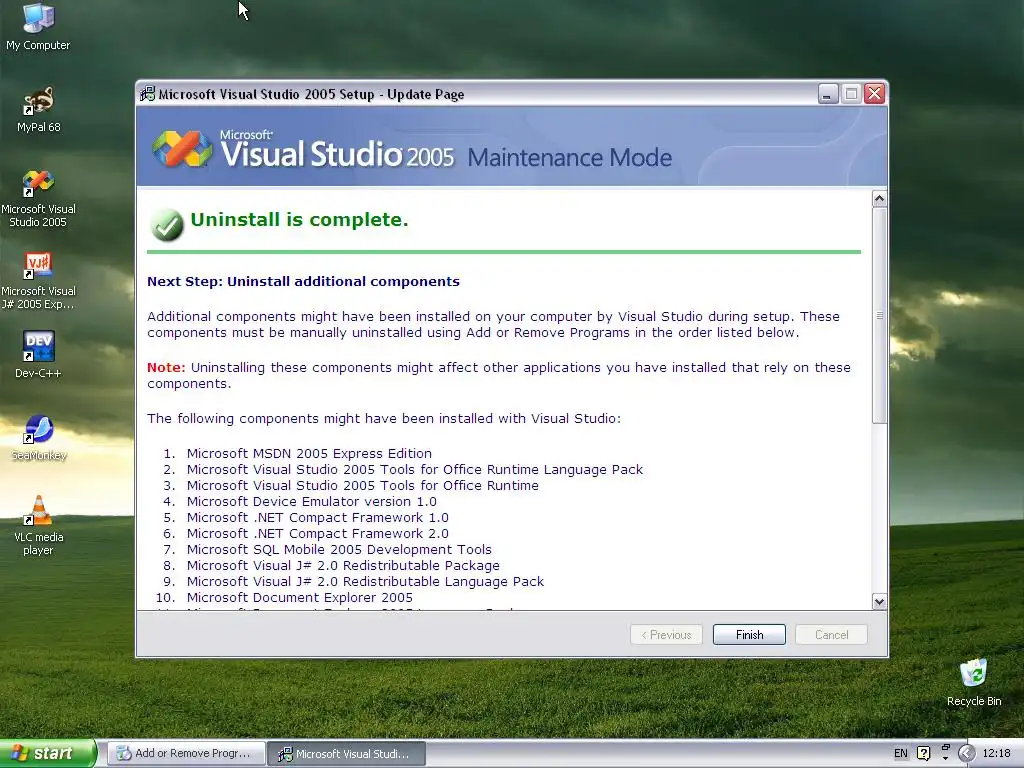Click 'Microsoft .NET Compact Framework 1.0' item
Viewport: 1024px width, 768px height.
(x=317, y=517)
